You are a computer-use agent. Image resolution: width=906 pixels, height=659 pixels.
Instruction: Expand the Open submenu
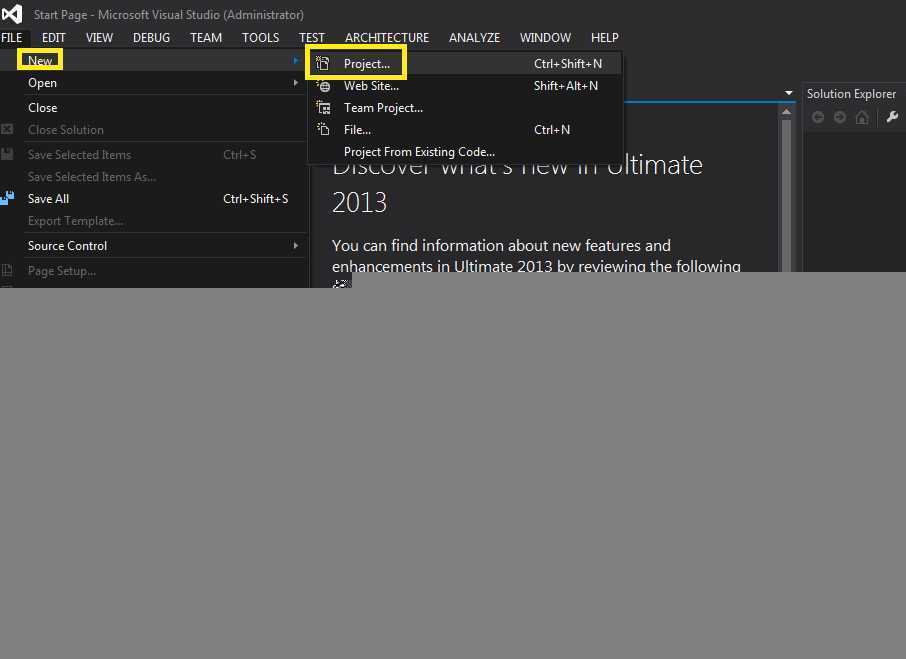pyautogui.click(x=153, y=83)
